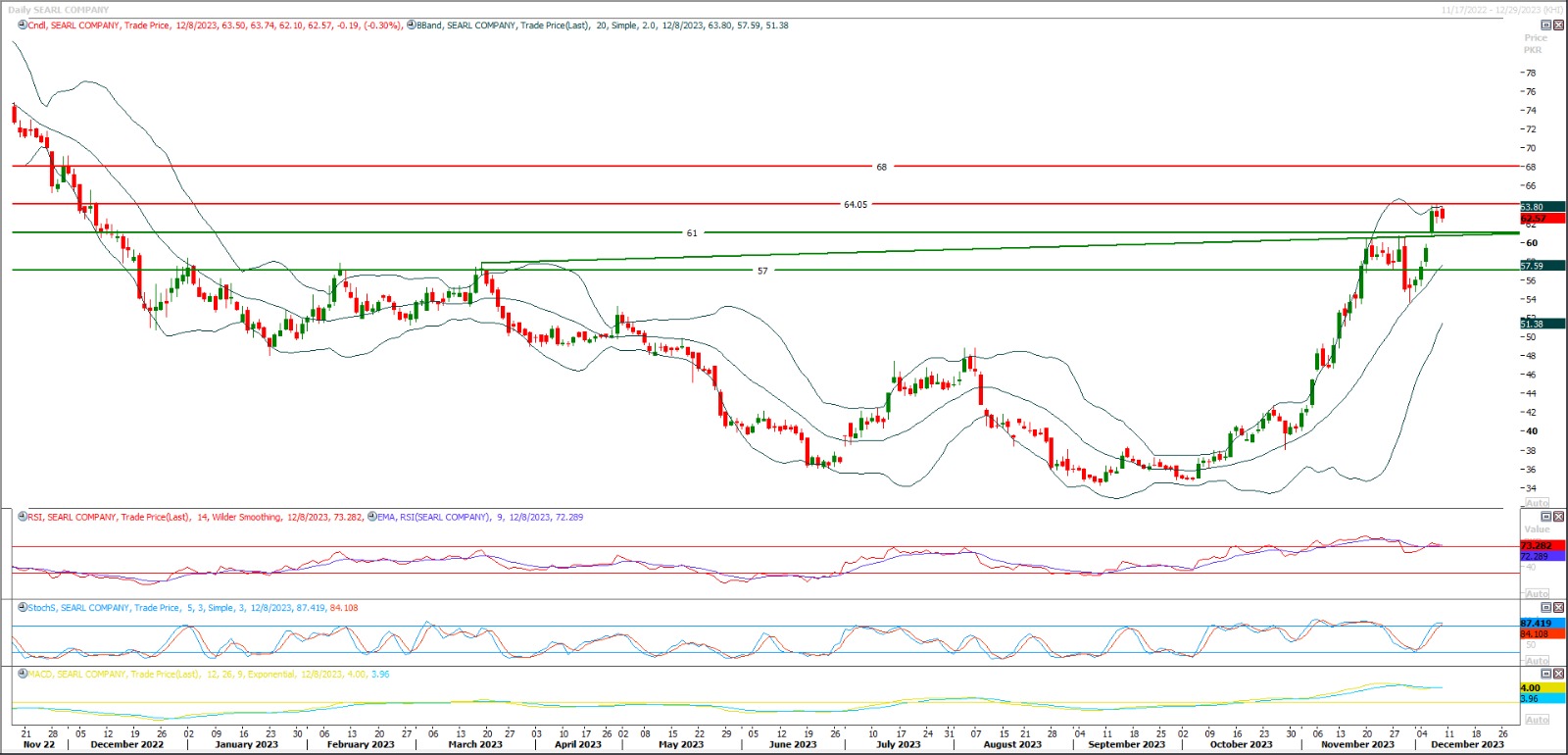The height and width of the screenshot is (755, 1568).
Task: Click the 64.05 resistance line label
Action: tap(855, 205)
